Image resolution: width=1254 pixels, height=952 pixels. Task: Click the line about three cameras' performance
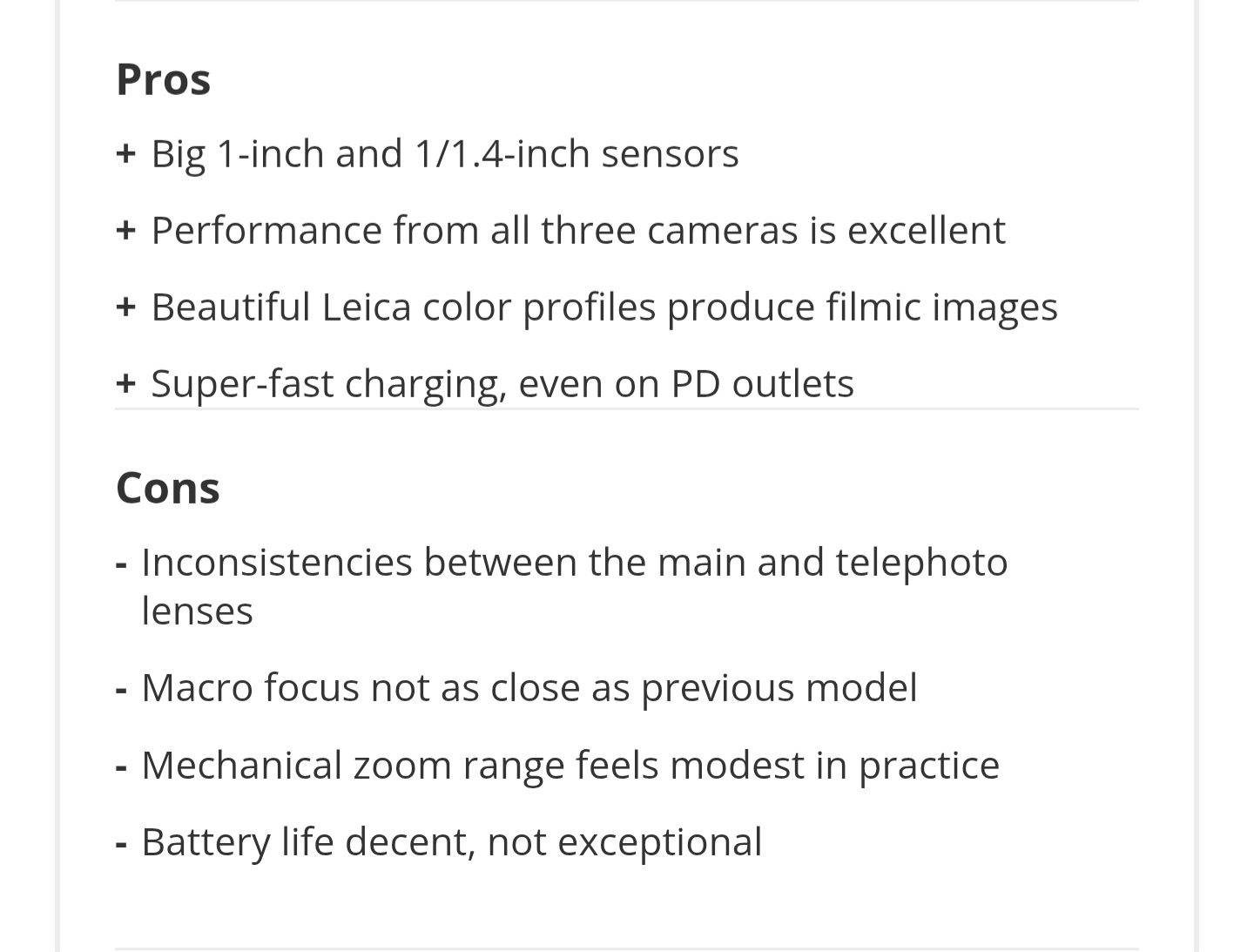(578, 231)
